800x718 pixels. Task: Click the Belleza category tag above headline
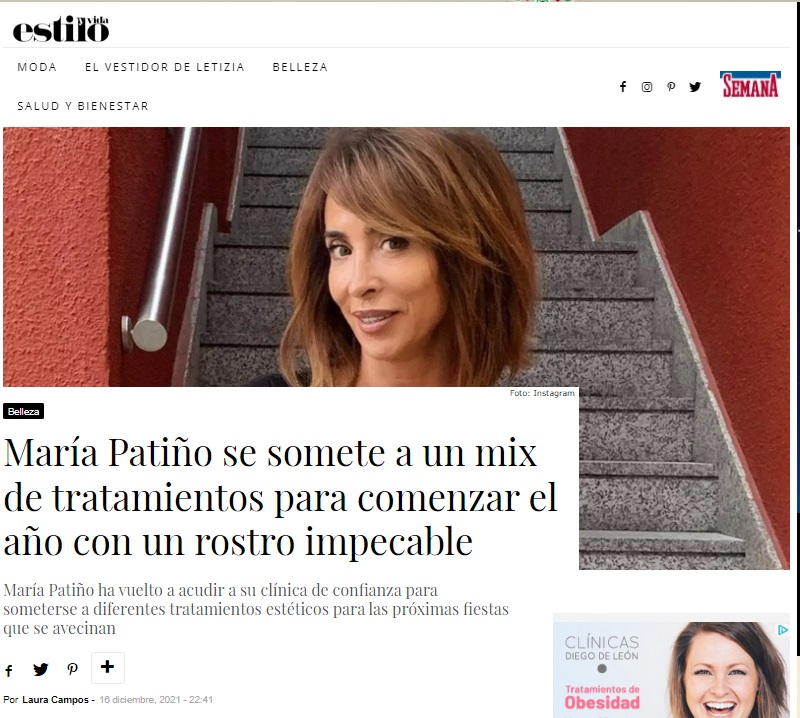[23, 411]
